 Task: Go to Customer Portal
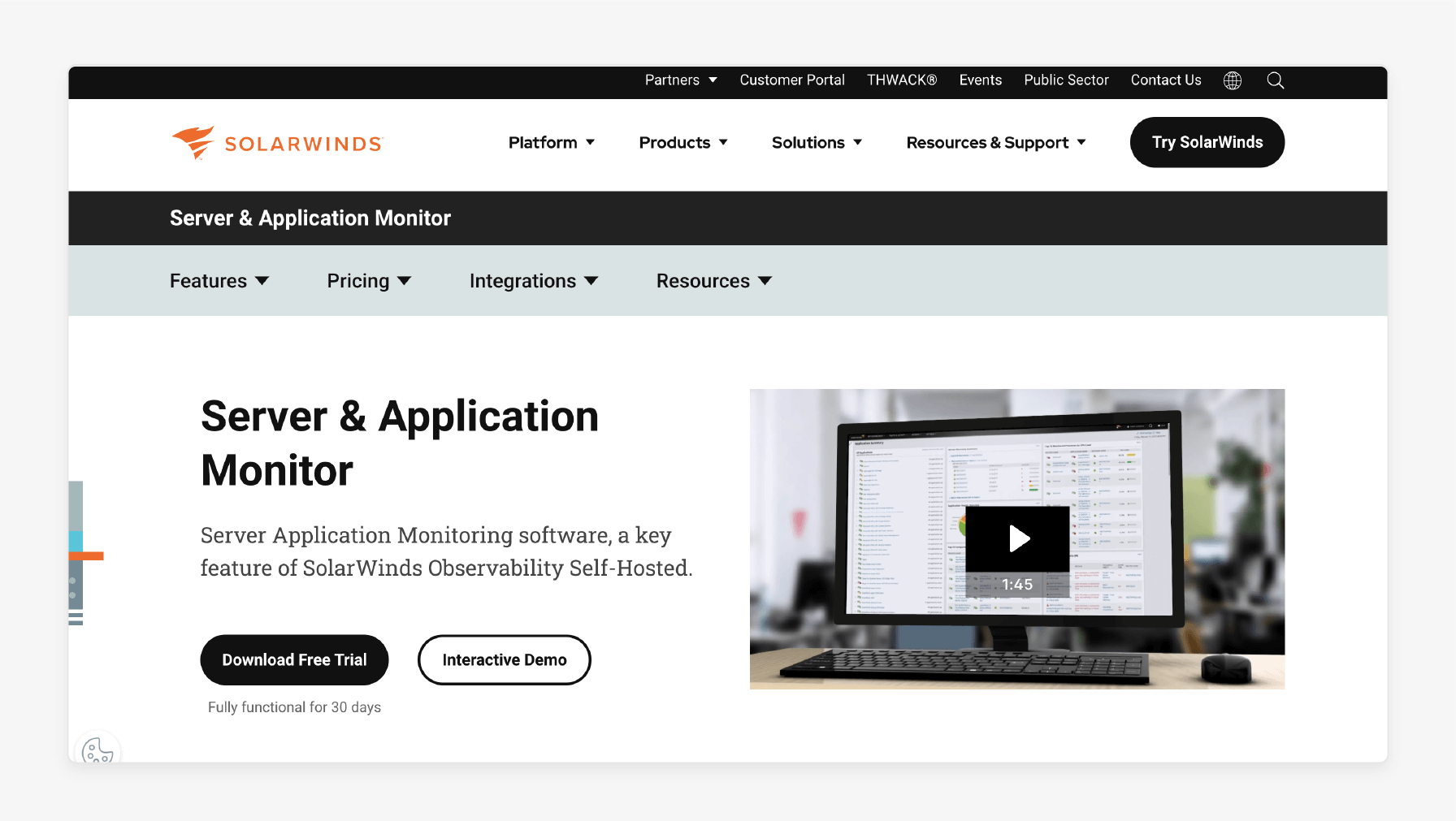[x=792, y=80]
